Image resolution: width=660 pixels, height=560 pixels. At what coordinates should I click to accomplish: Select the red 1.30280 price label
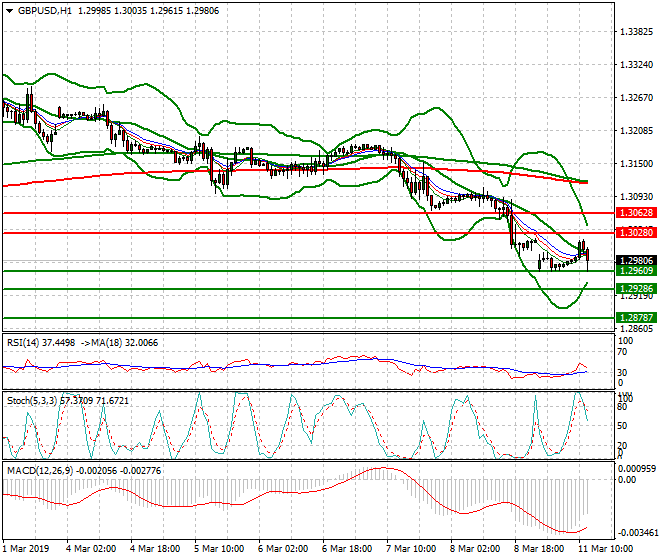[635, 232]
